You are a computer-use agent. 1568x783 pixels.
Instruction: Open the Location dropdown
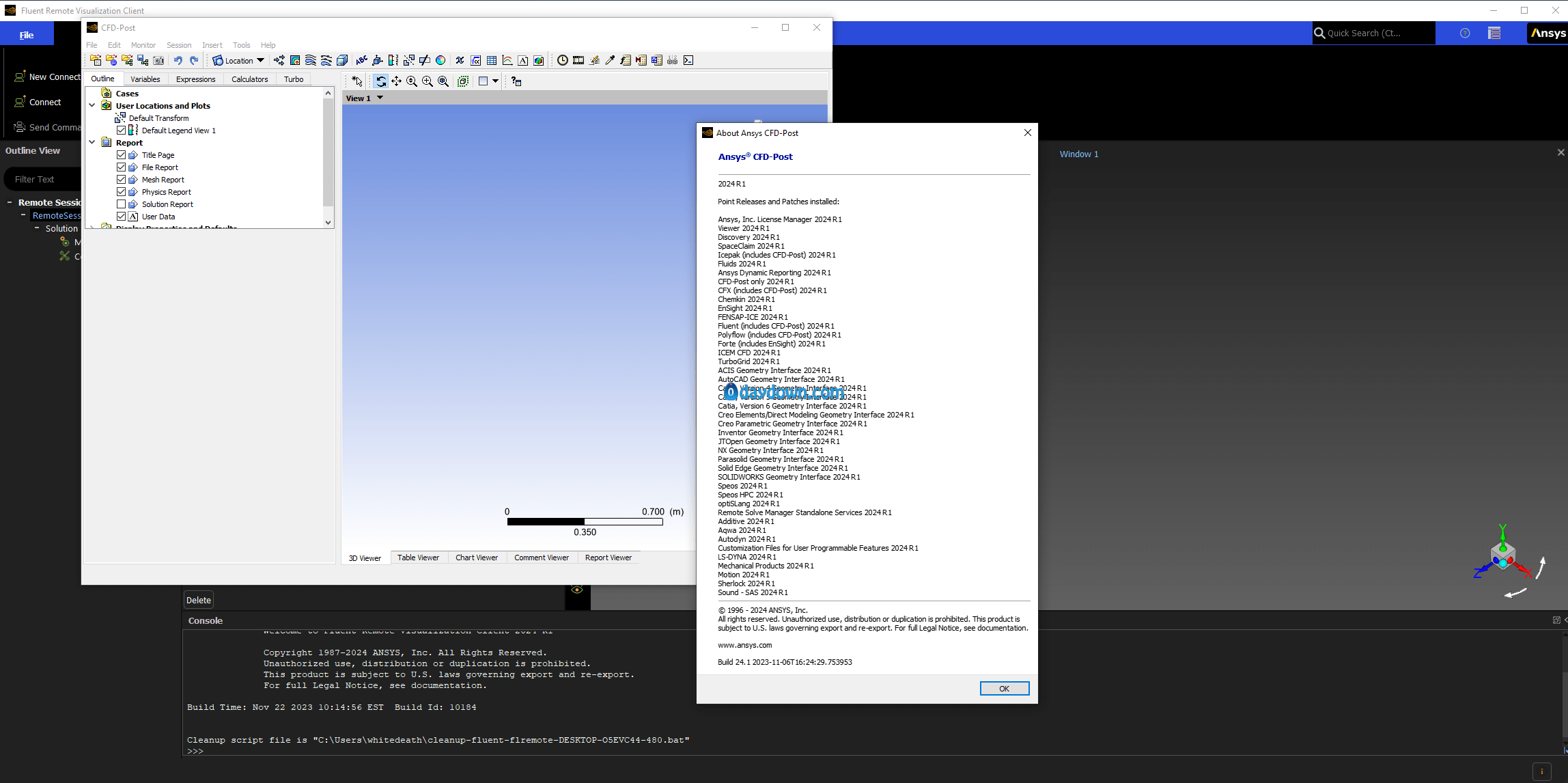point(238,60)
